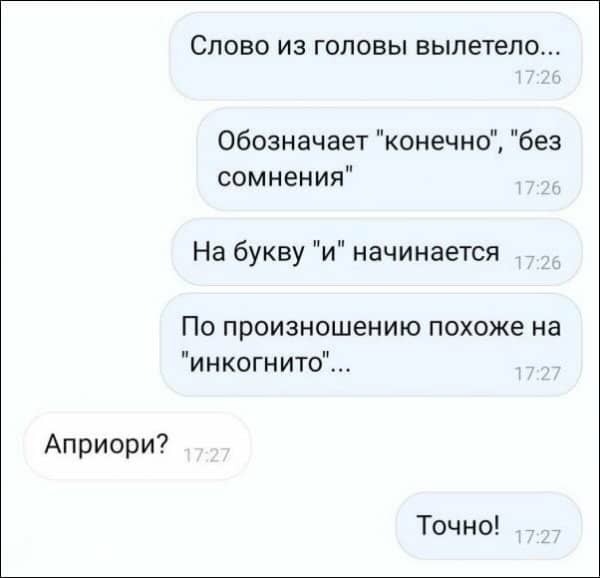Screen dimensions: 600x578
Task: Tap the message "На букву и начинается"
Action: click(x=377, y=252)
